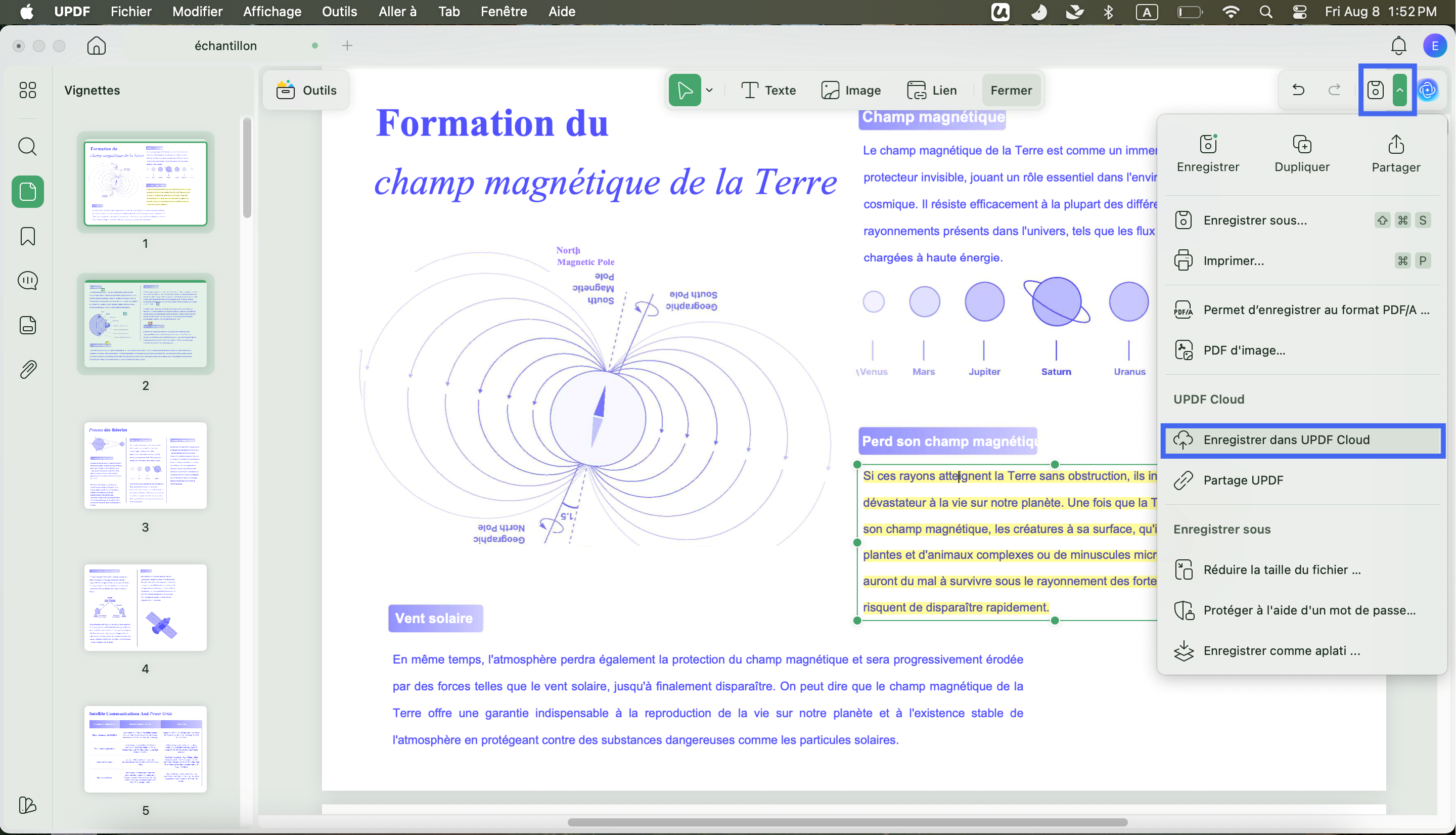Viewport: 1456px width, 835px height.
Task: Click Enregistrer icon in save panel
Action: click(1208, 154)
